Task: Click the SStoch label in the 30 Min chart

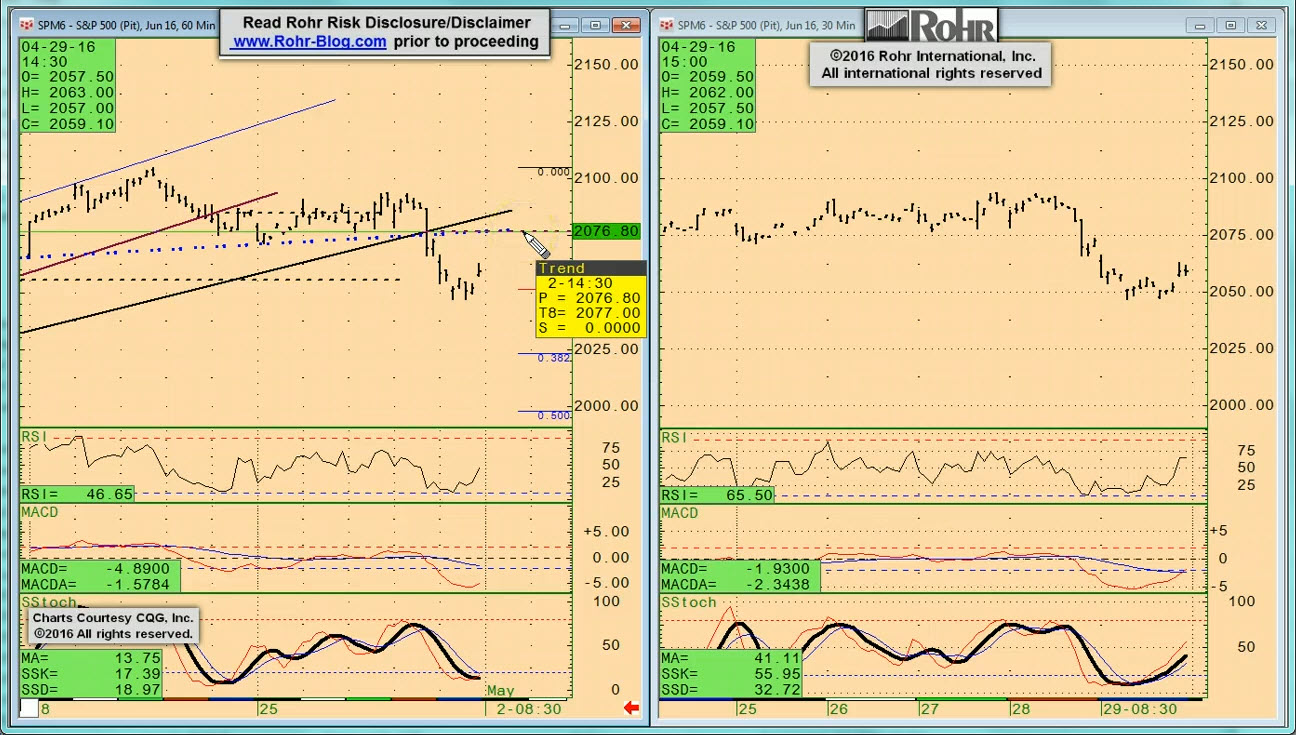Action: [x=688, y=602]
